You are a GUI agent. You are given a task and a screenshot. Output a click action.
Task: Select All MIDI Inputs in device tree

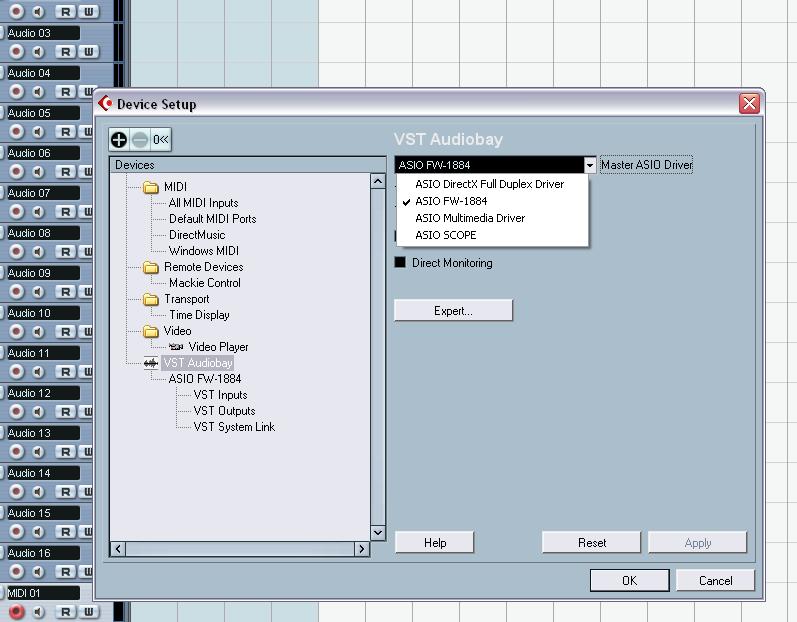203,203
